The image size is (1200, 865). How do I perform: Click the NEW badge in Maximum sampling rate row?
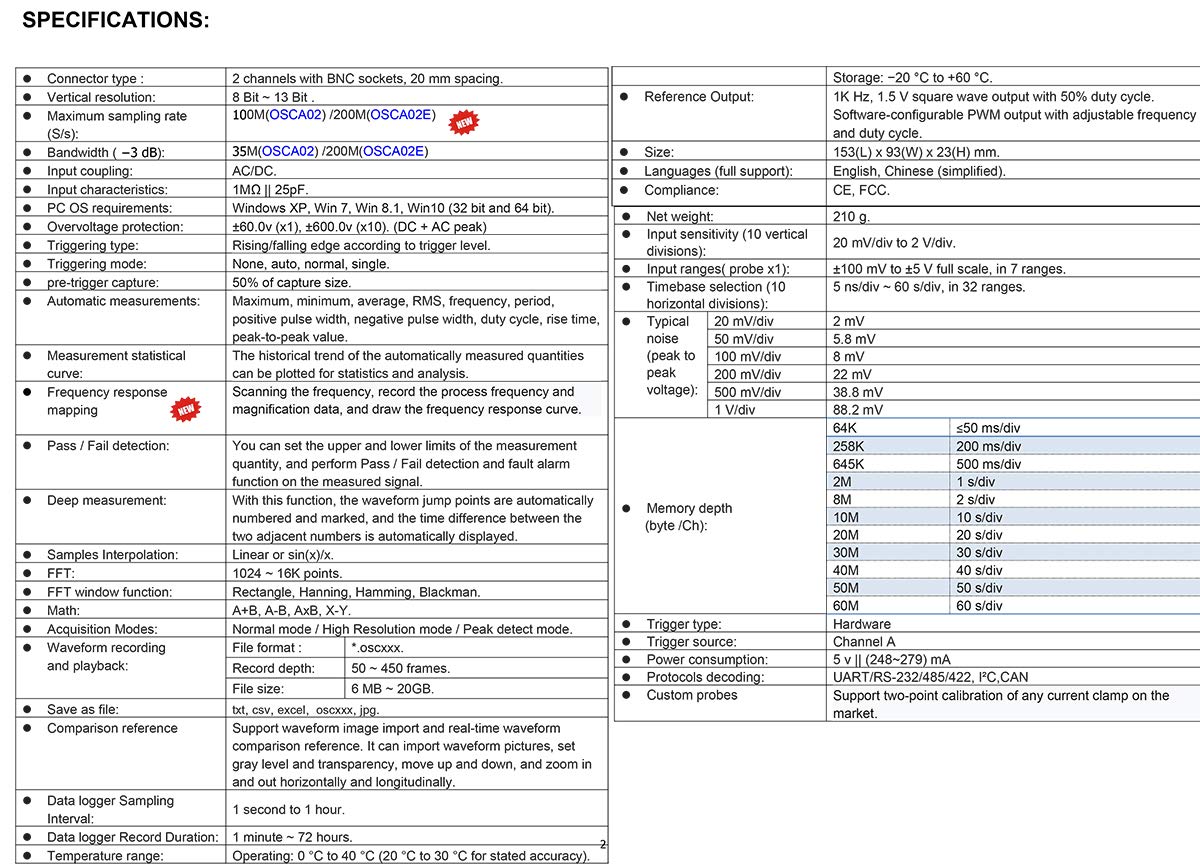464,122
